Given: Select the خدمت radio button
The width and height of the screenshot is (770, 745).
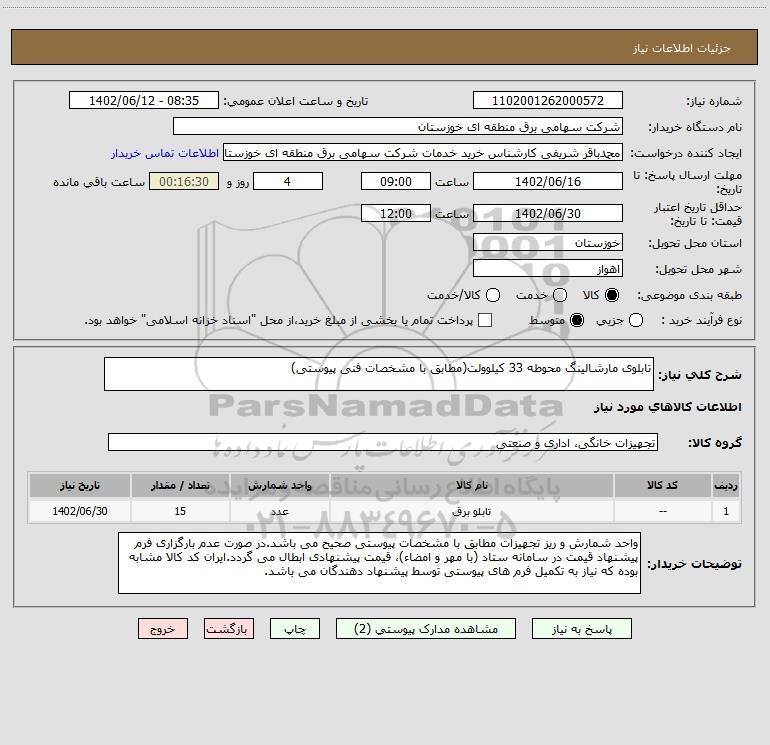Looking at the screenshot, I should point(560,295).
